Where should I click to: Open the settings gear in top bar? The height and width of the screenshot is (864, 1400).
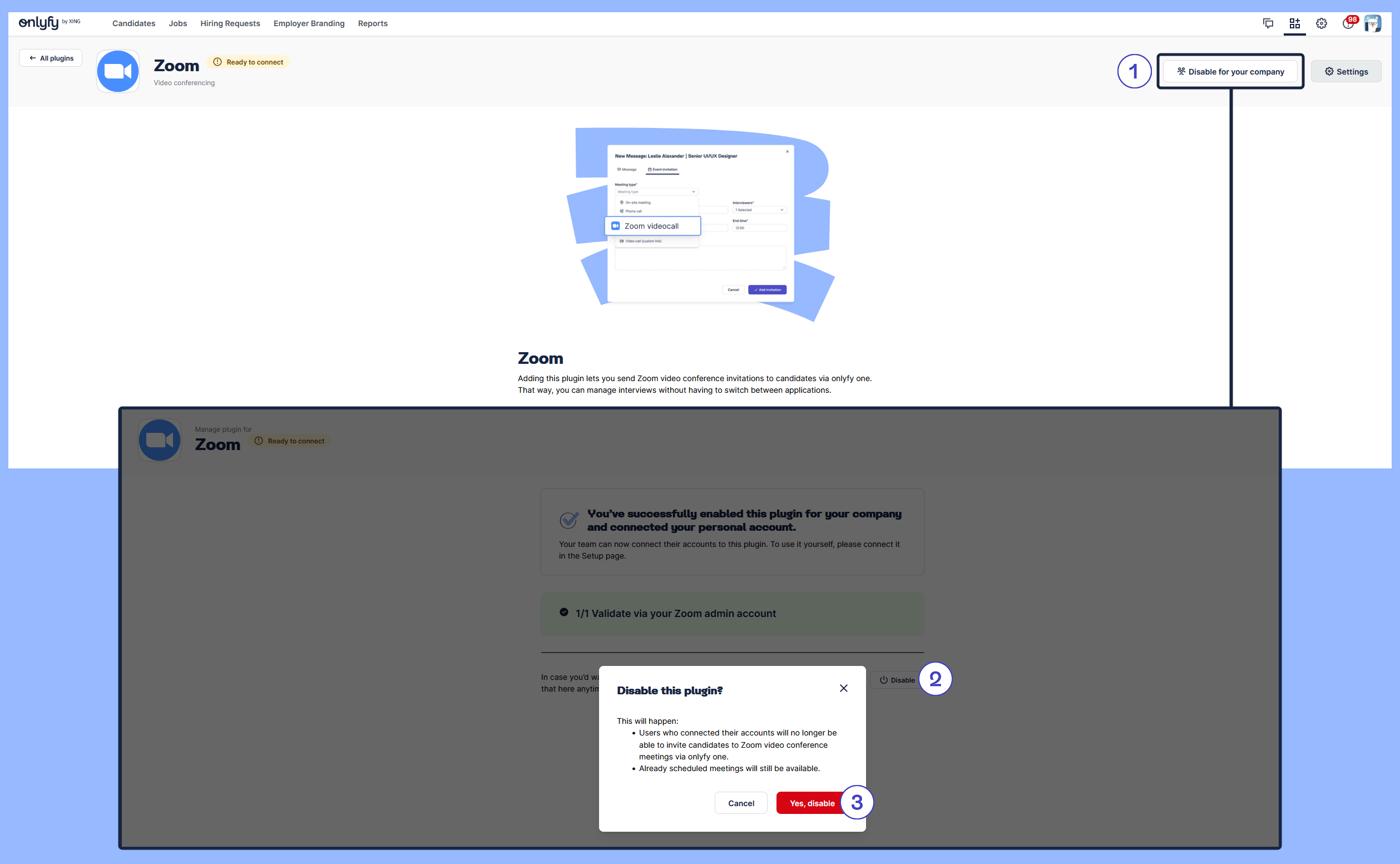(x=1321, y=23)
